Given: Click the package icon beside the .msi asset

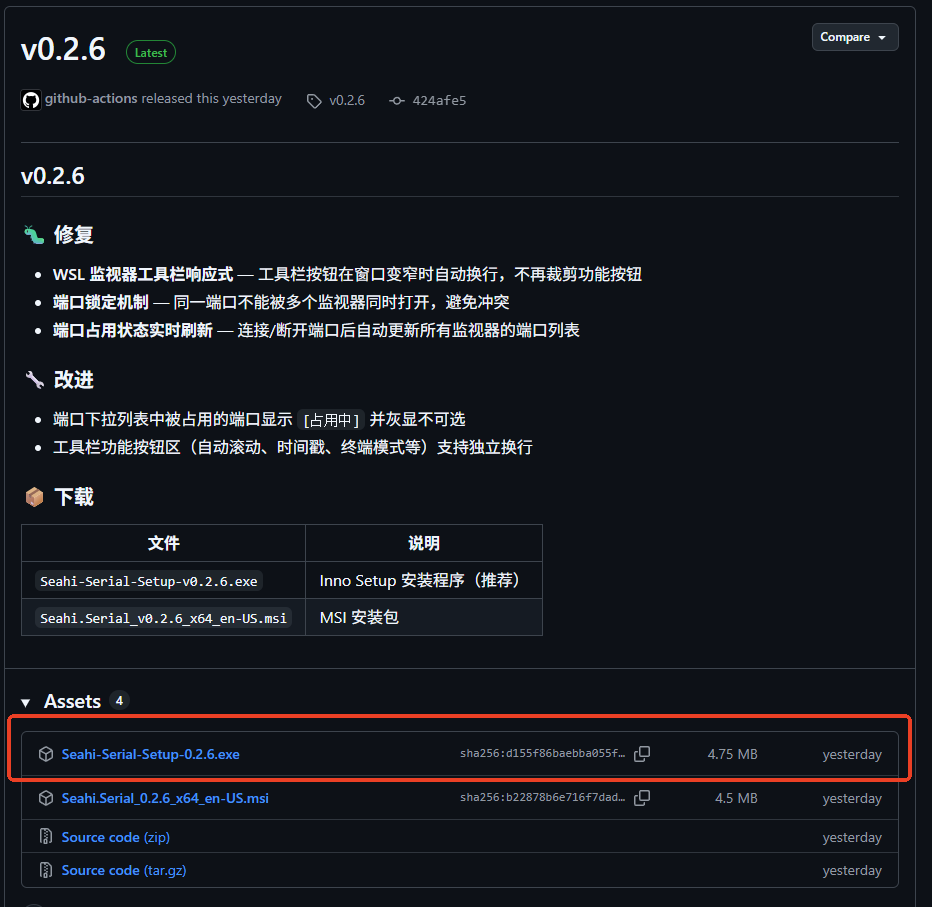Looking at the screenshot, I should 46,798.
